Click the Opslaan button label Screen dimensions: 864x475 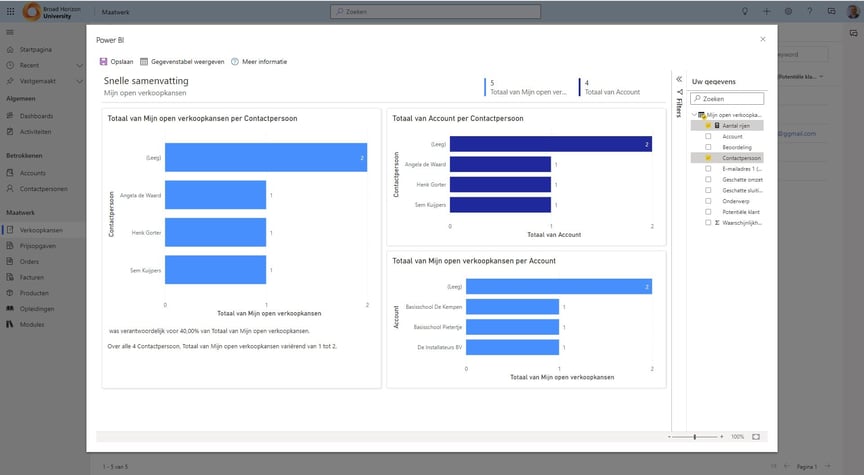(122, 62)
